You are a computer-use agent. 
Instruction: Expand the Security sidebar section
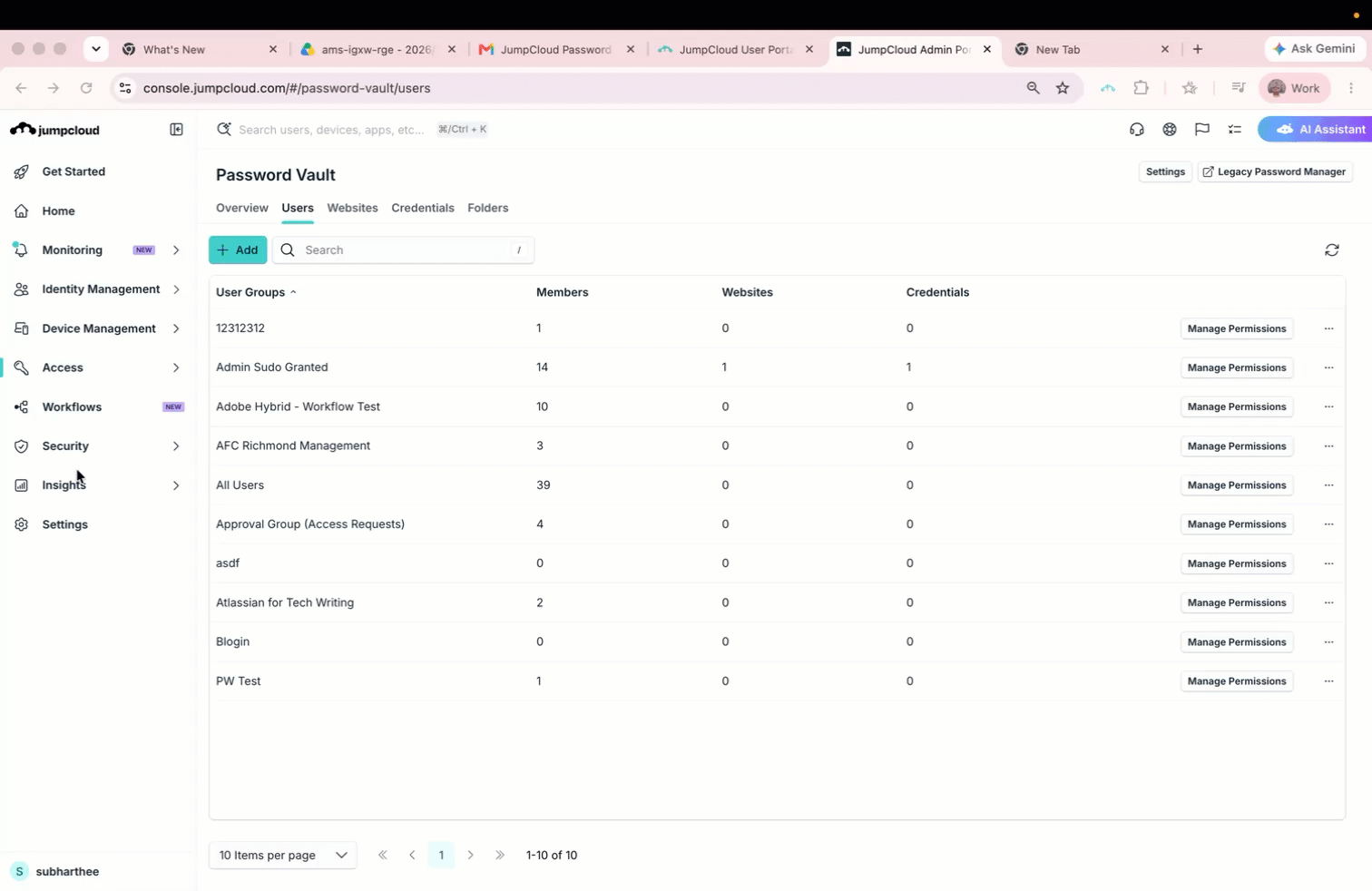176,446
